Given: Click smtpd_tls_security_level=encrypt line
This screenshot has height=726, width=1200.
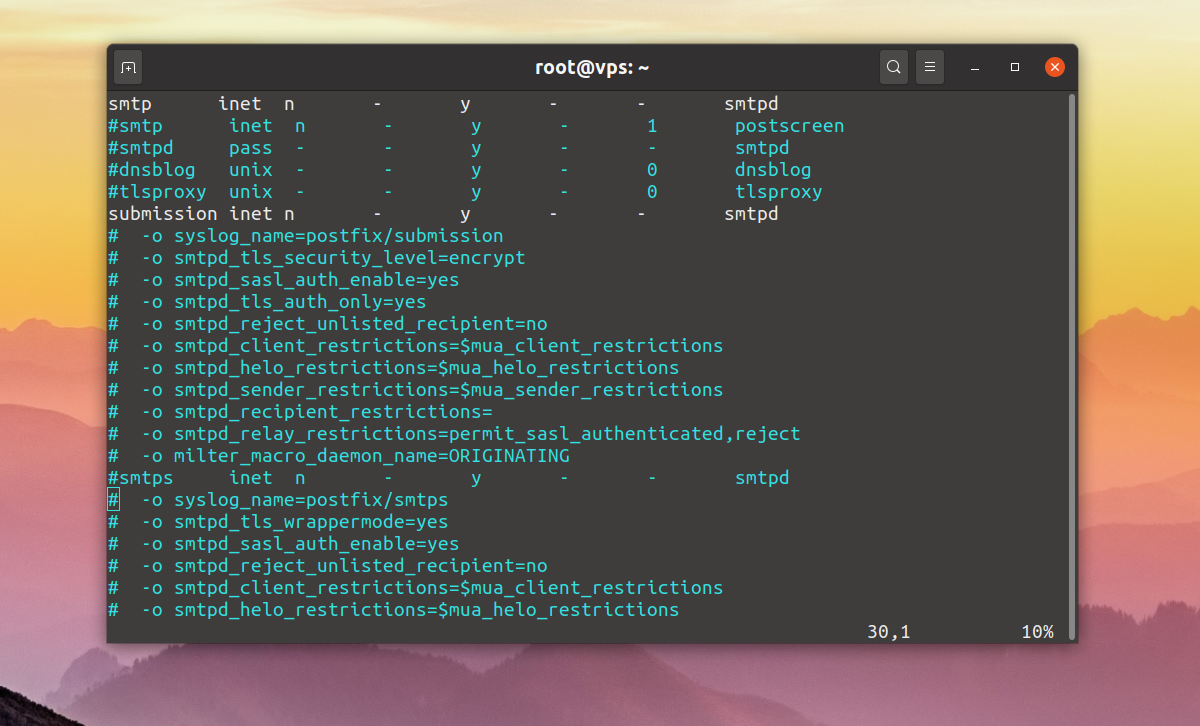Looking at the screenshot, I should click(317, 258).
